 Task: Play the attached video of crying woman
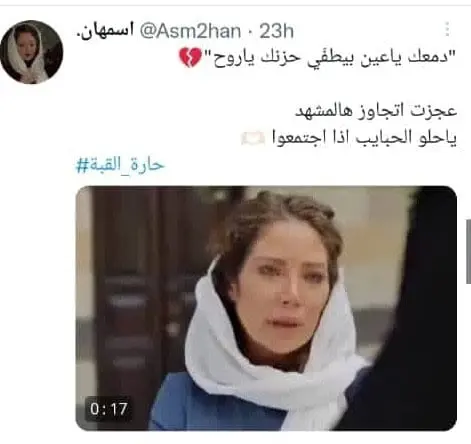[266, 308]
